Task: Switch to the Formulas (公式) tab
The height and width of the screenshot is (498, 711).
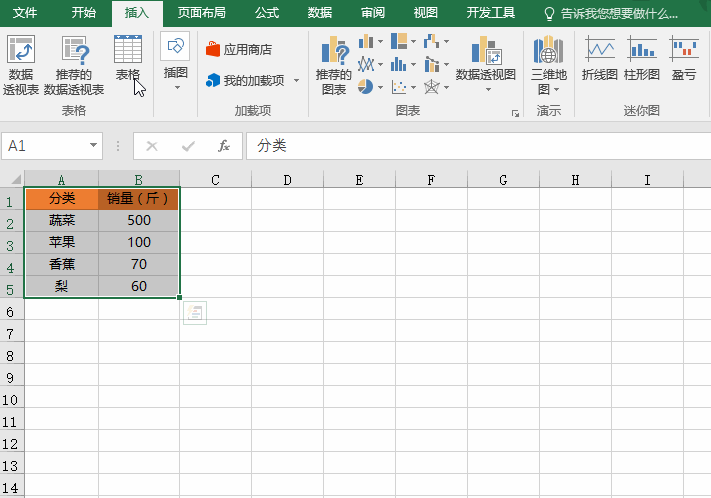Action: point(267,13)
